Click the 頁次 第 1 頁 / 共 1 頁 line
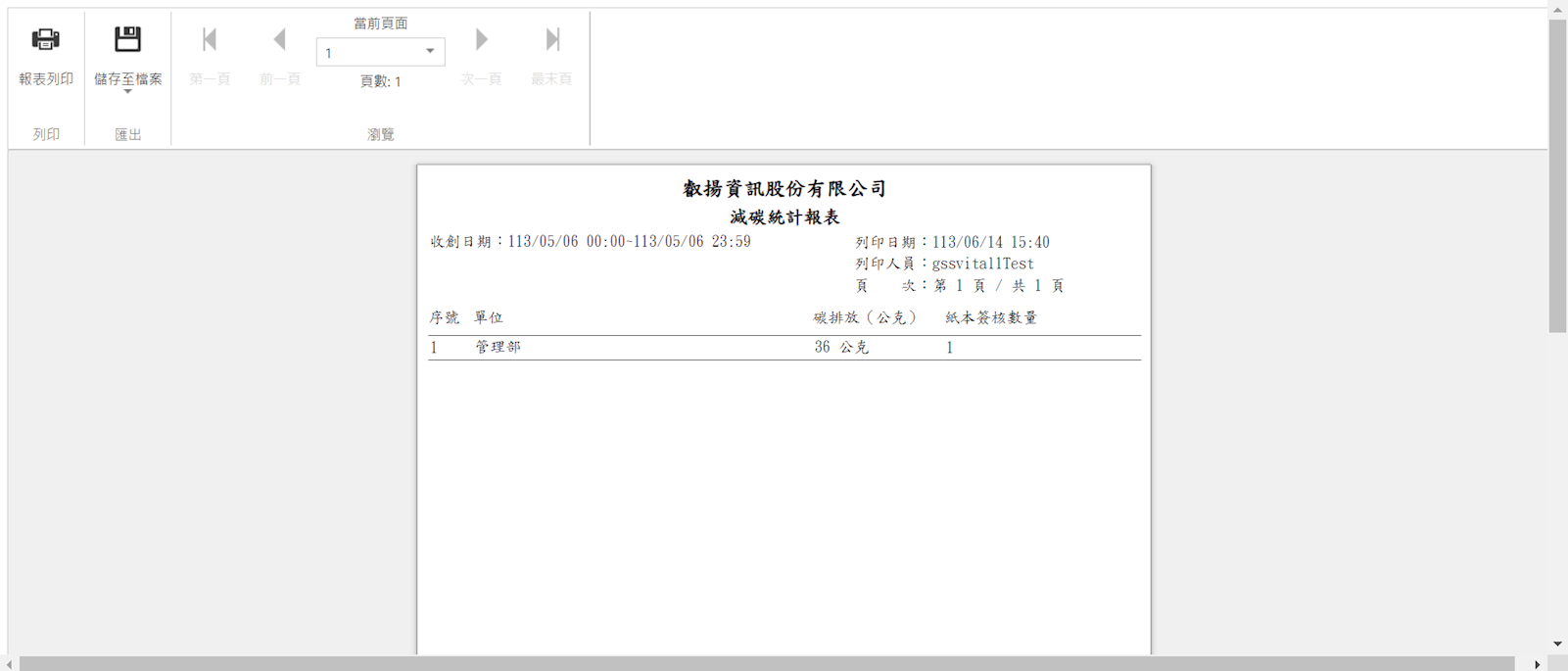Screen dimensions: 1568x671 pyautogui.click(x=960, y=285)
